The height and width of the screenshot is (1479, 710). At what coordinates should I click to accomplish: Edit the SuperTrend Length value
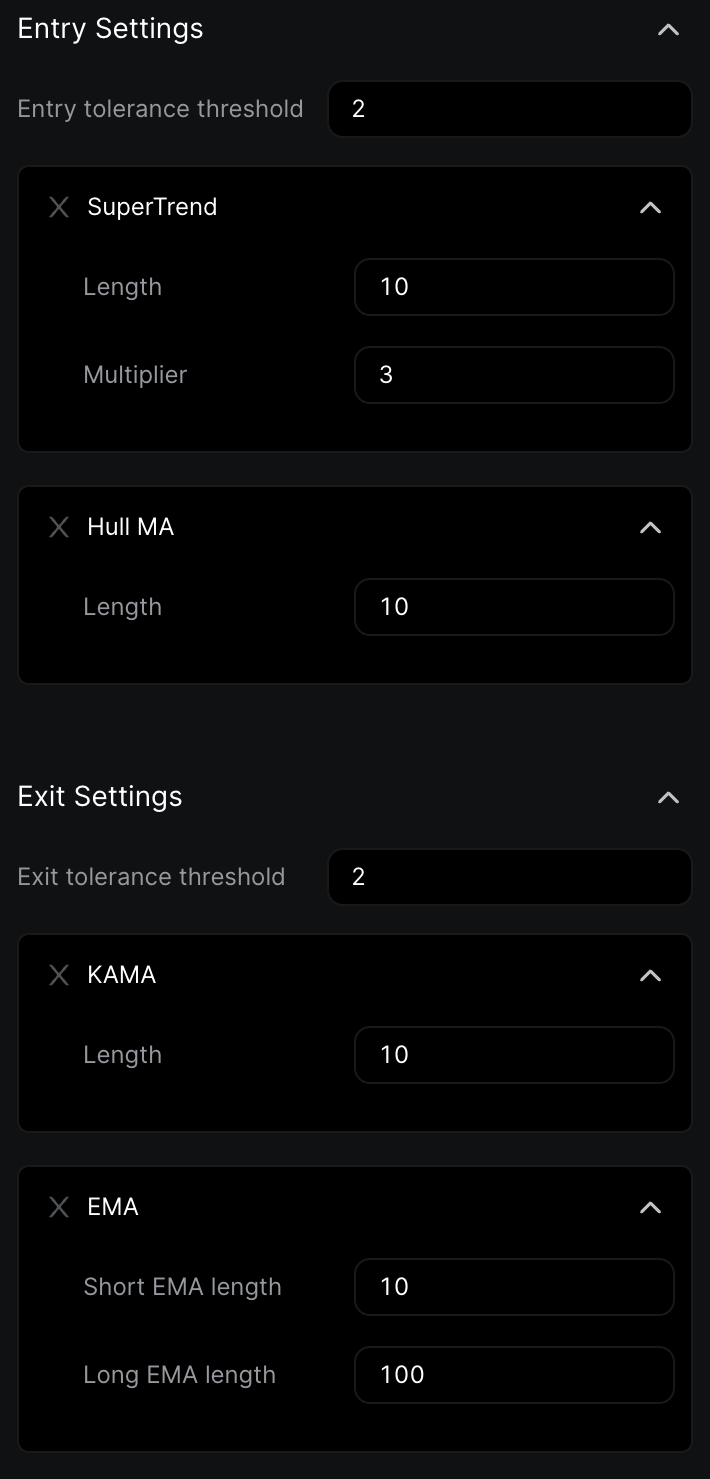514,287
